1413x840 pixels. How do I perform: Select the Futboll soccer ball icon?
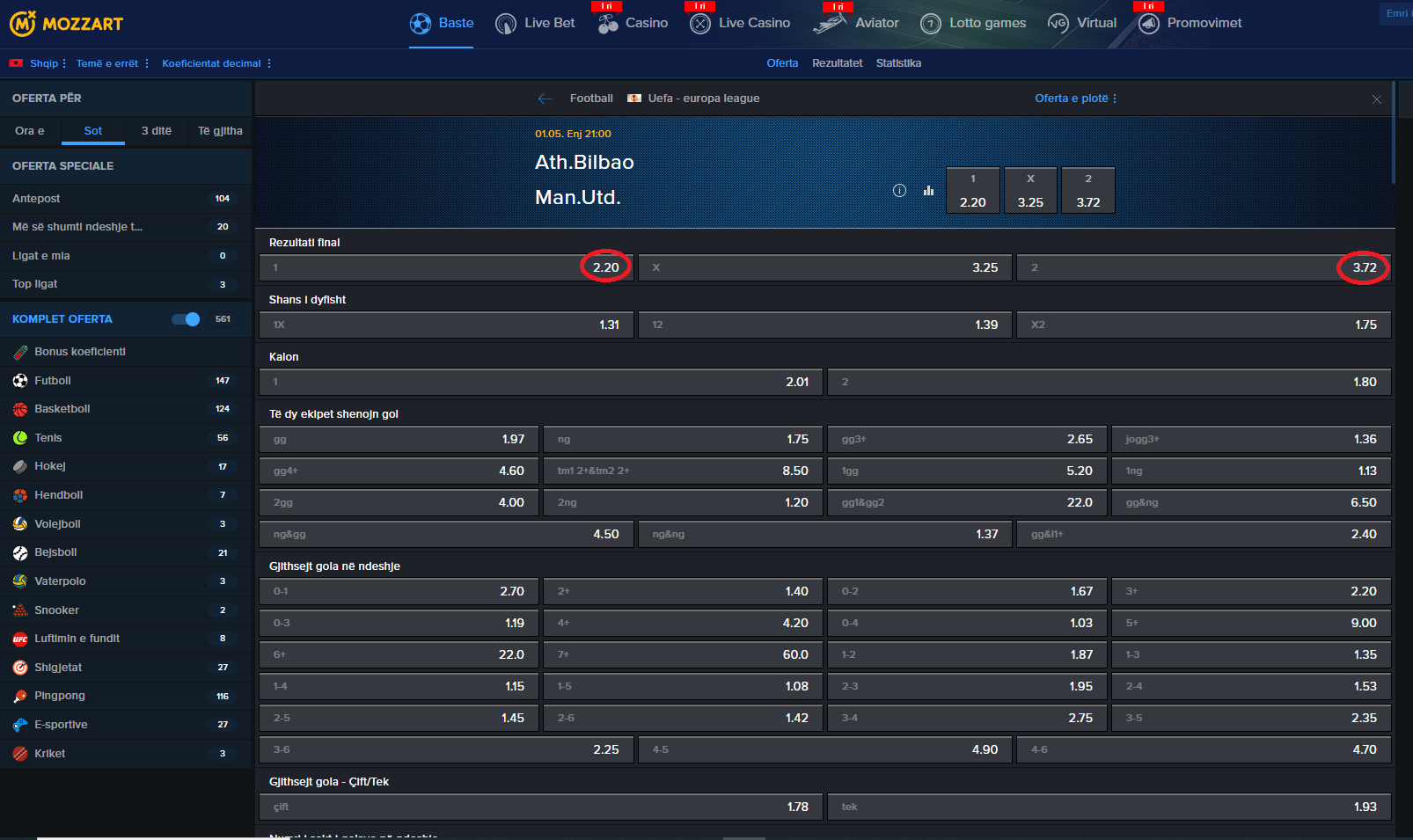point(20,381)
